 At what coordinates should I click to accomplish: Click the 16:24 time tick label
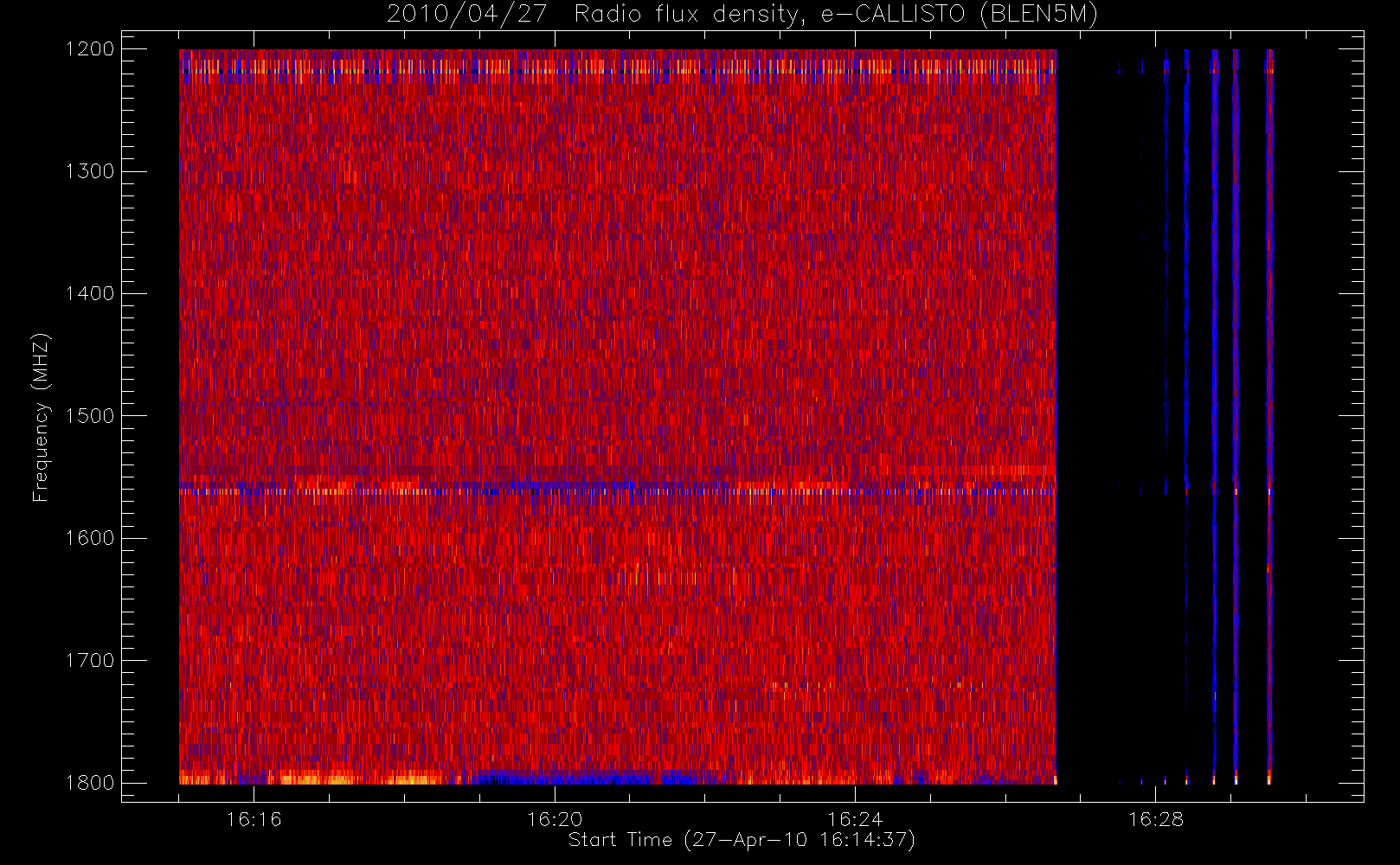coord(855,819)
